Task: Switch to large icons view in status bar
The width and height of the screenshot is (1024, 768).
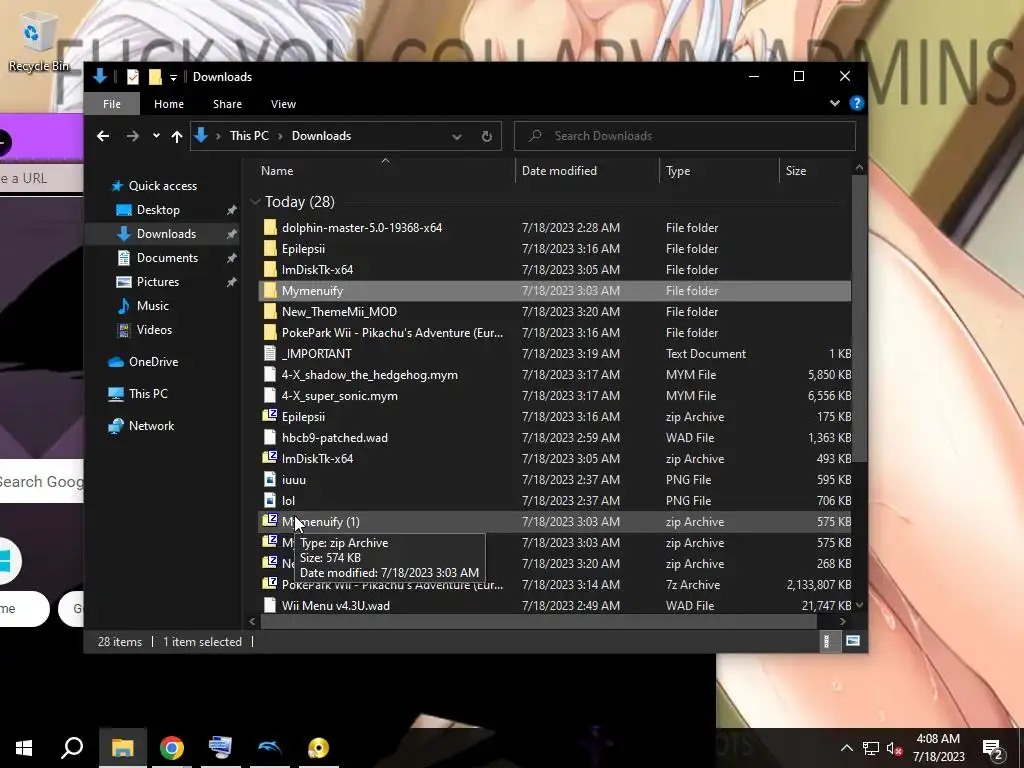Action: [x=852, y=641]
